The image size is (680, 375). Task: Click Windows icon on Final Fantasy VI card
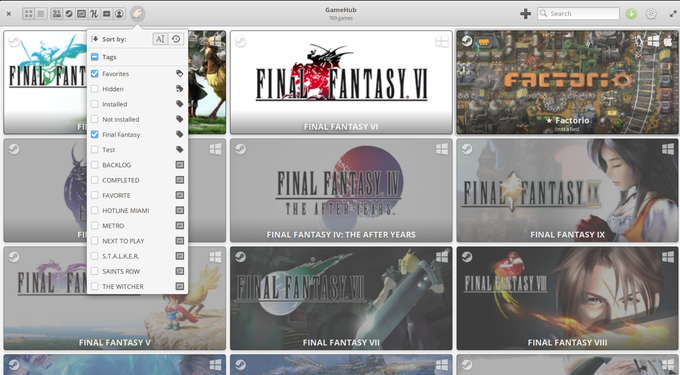point(441,41)
